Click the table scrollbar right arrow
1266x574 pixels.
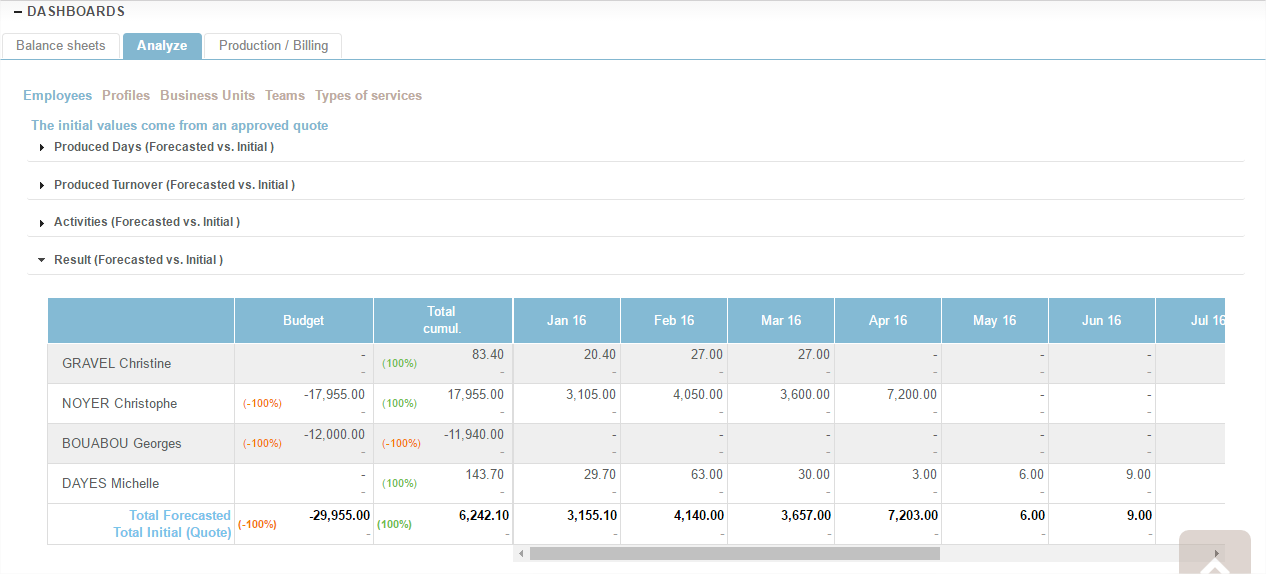tap(1216, 554)
